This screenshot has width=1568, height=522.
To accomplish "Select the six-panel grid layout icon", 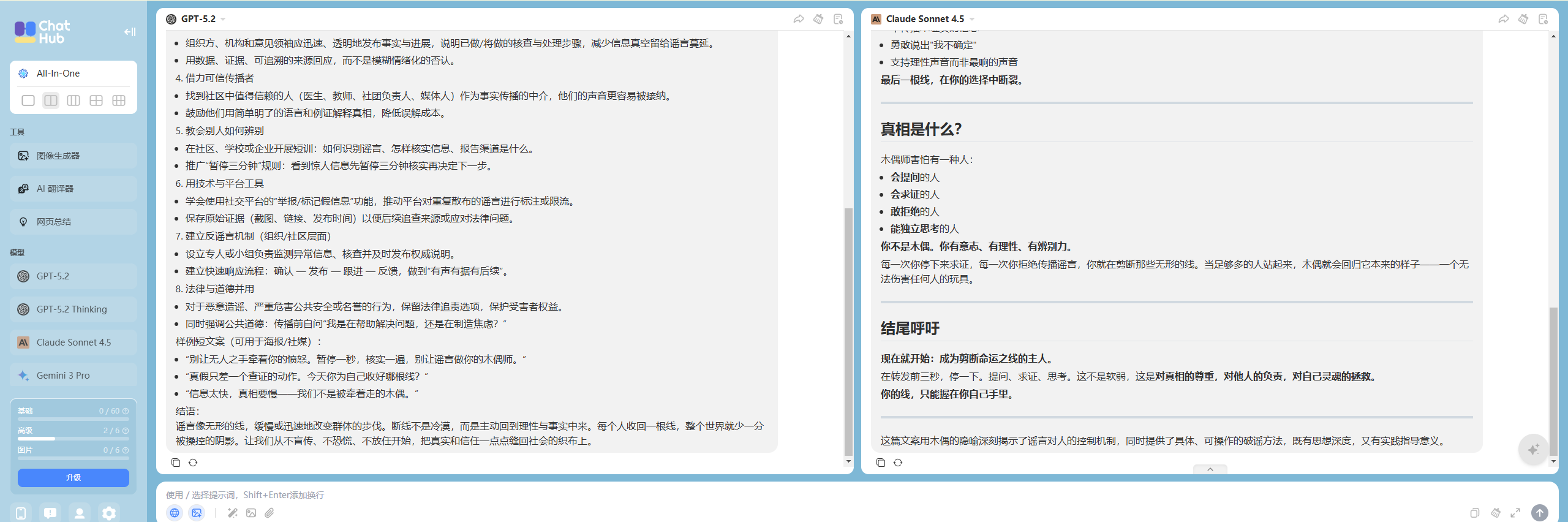I will [x=119, y=100].
